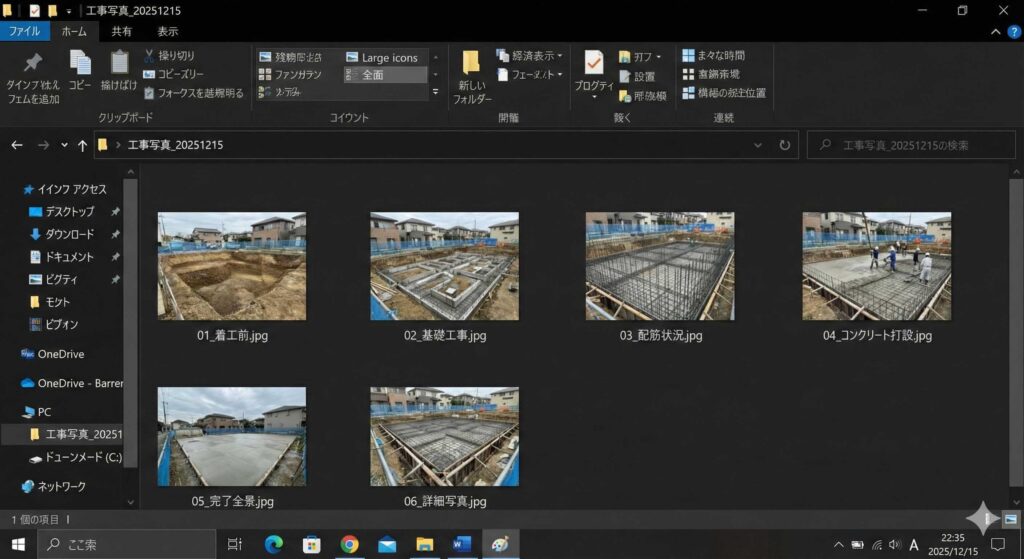
Task: Switch to the 表示 ribbon tab
Action: [x=167, y=31]
